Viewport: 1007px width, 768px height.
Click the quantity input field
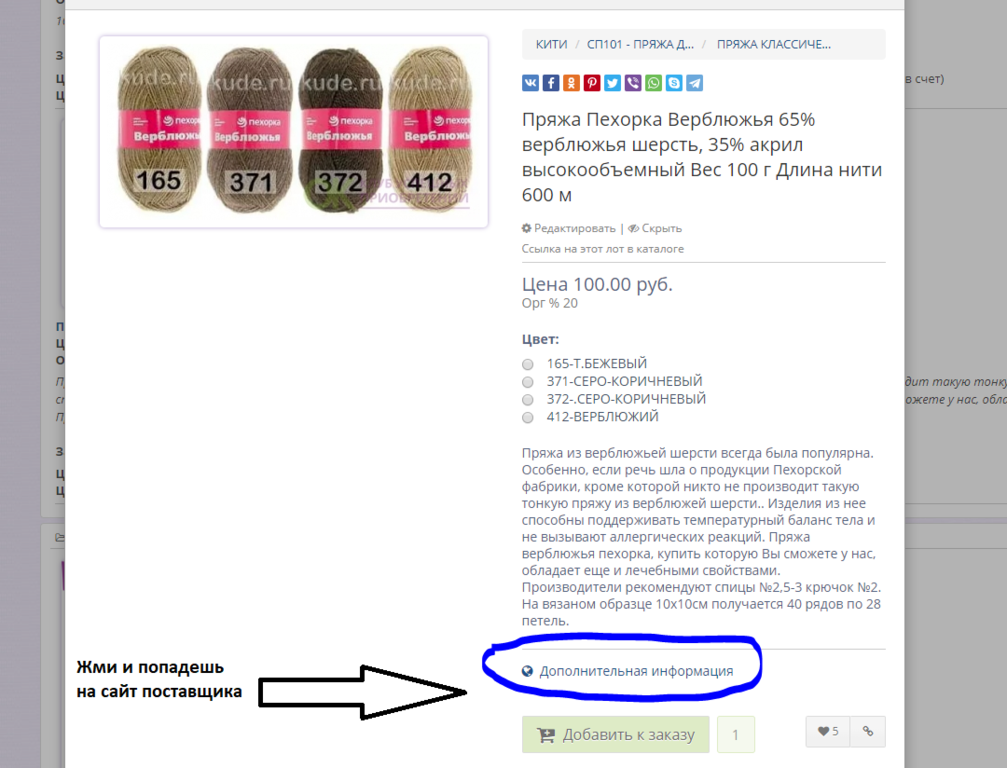[x=735, y=734]
